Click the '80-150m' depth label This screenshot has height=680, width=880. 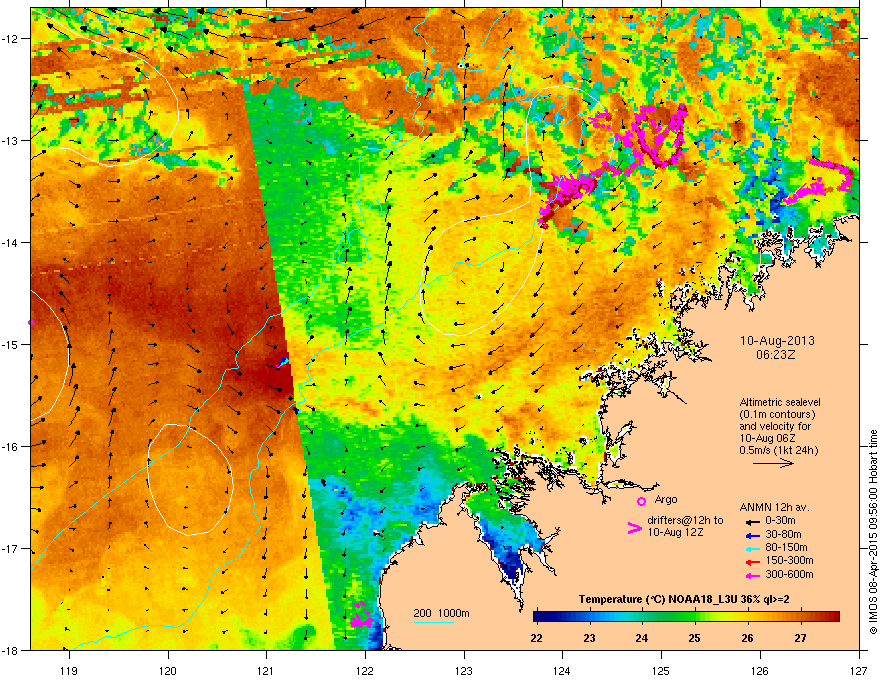[x=786, y=547]
